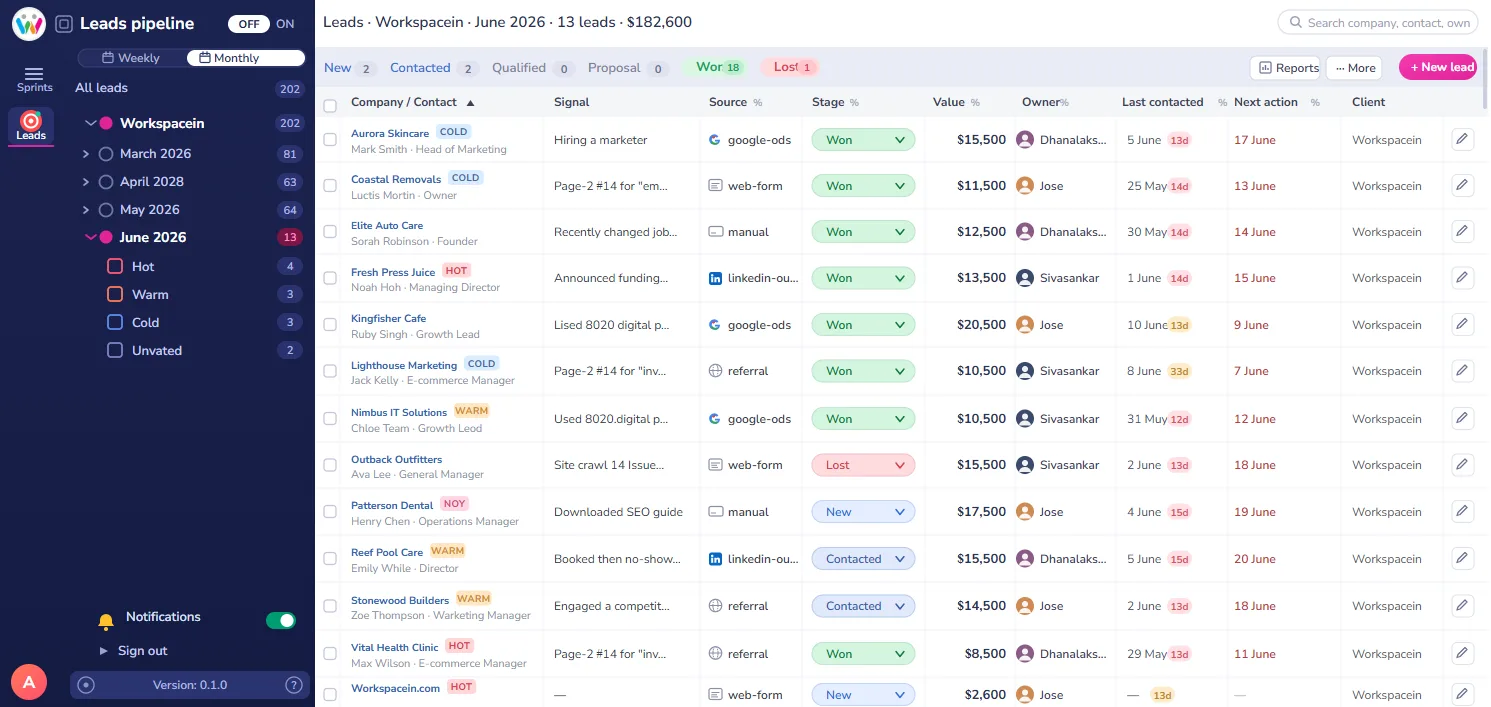Select the Monthly view button
This screenshot has height=707, width=1491.
(245, 58)
